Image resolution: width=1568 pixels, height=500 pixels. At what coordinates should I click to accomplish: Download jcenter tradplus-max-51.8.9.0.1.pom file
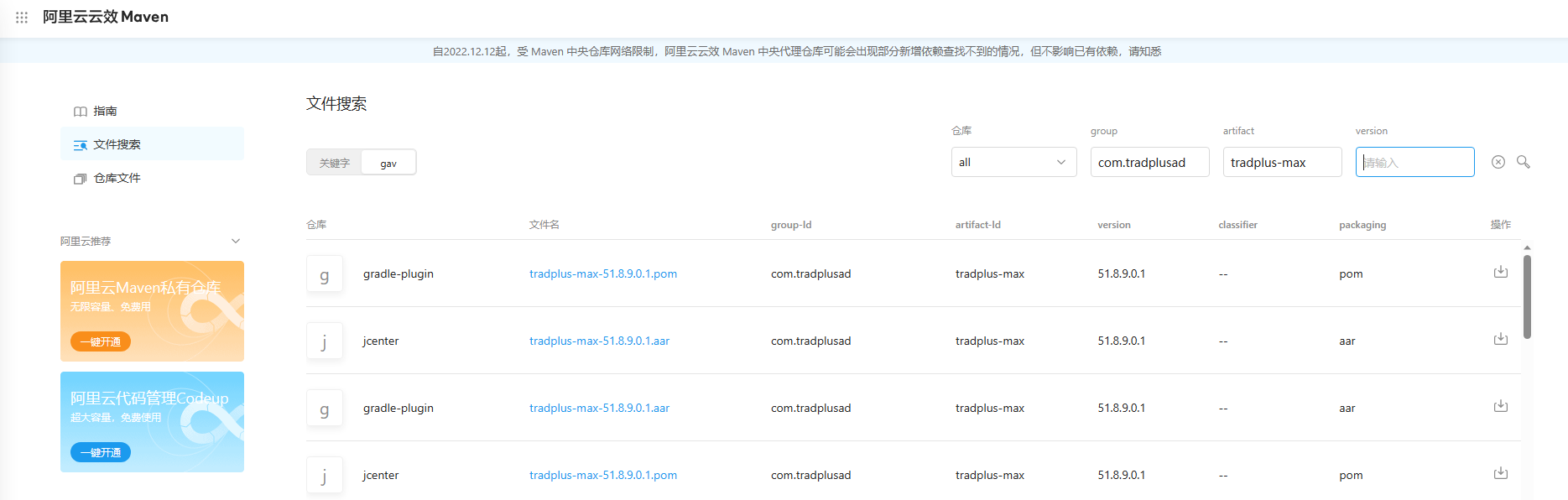(1501, 473)
